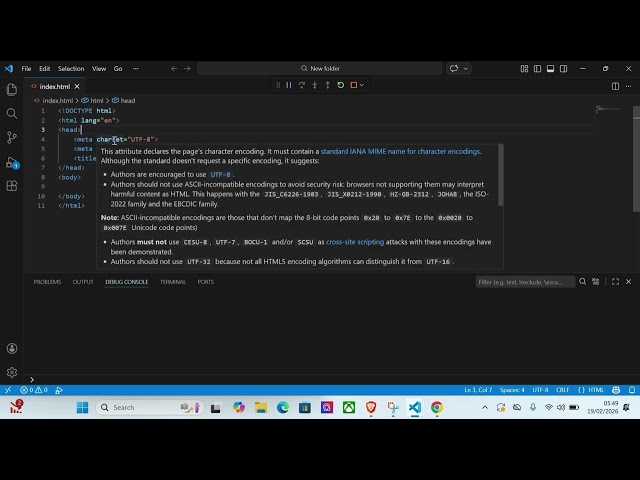Open Google Chrome from the taskbar

(x=437, y=407)
